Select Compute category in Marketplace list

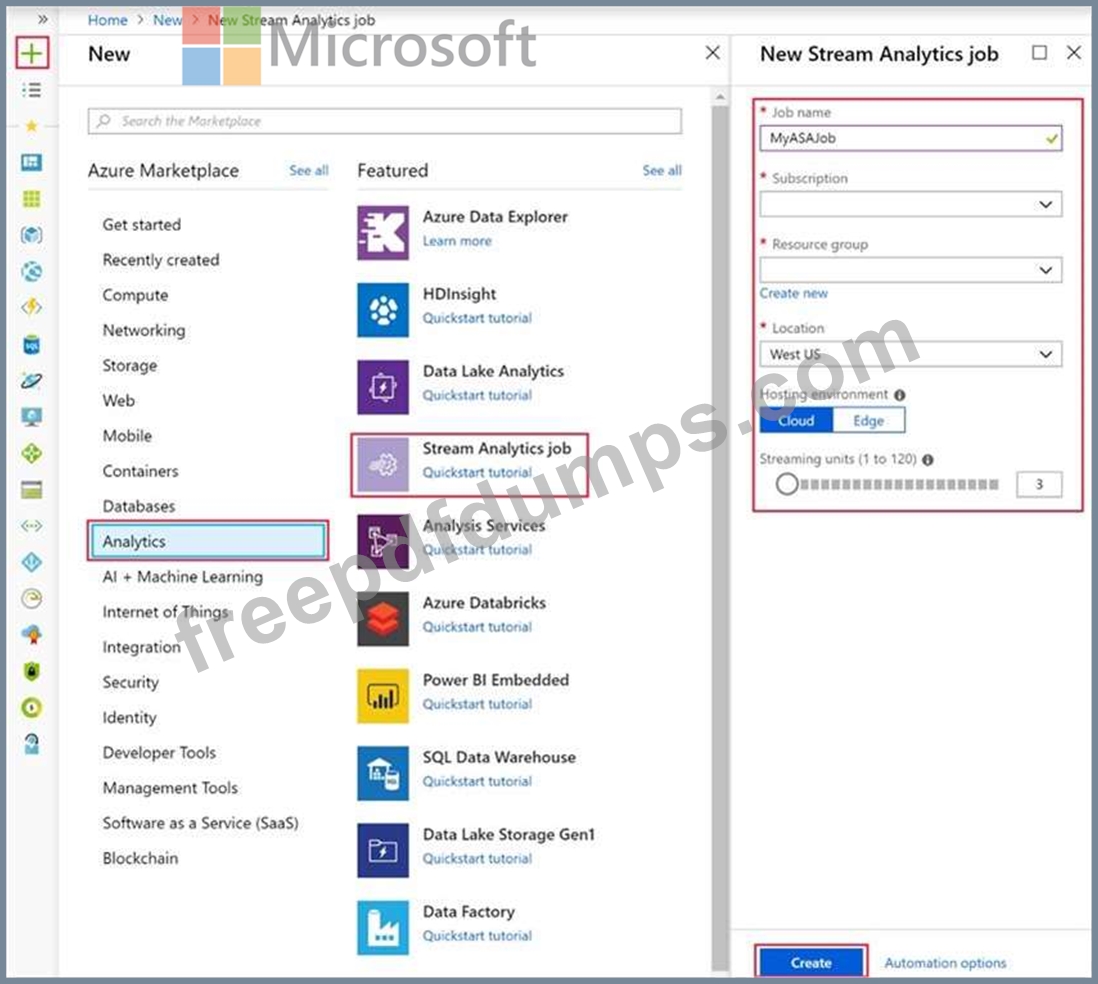tap(135, 295)
